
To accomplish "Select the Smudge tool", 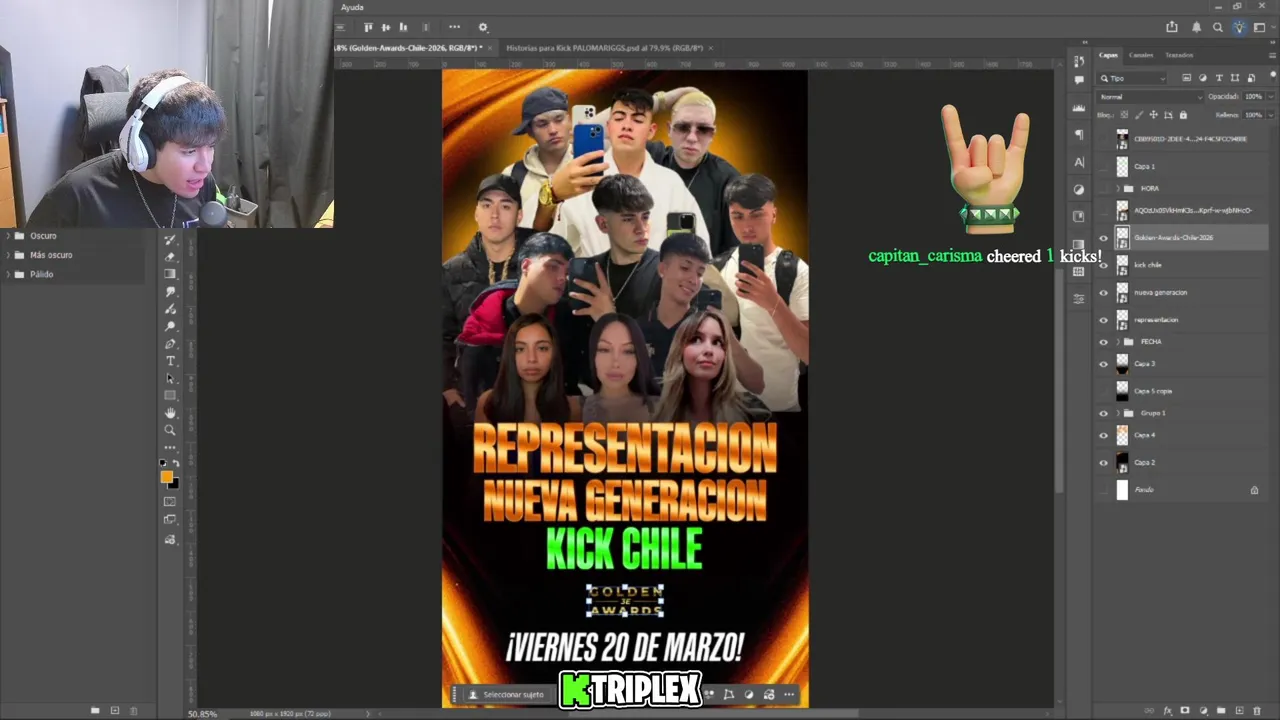I will pyautogui.click(x=170, y=291).
